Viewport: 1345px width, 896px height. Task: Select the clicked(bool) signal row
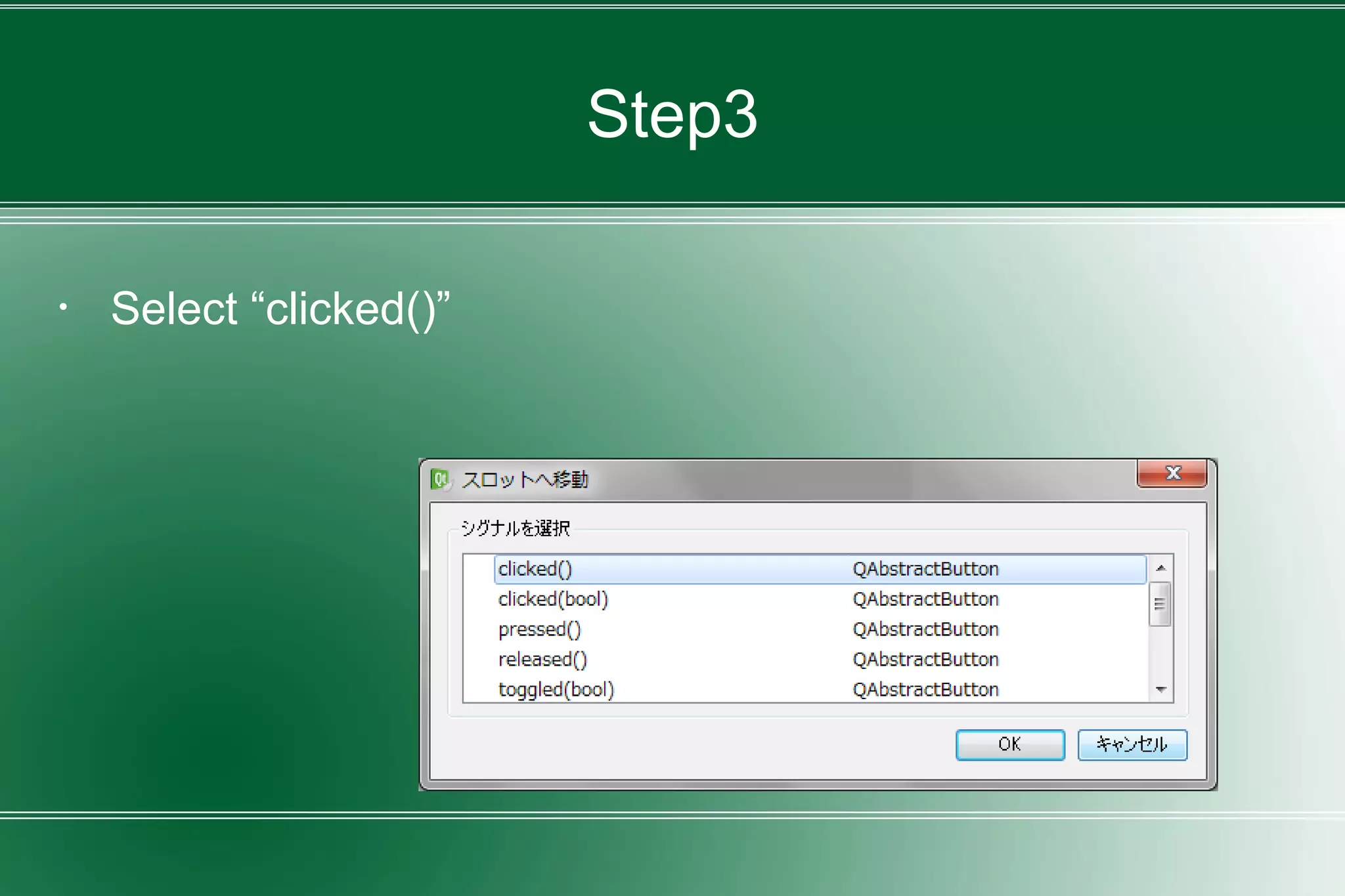820,599
